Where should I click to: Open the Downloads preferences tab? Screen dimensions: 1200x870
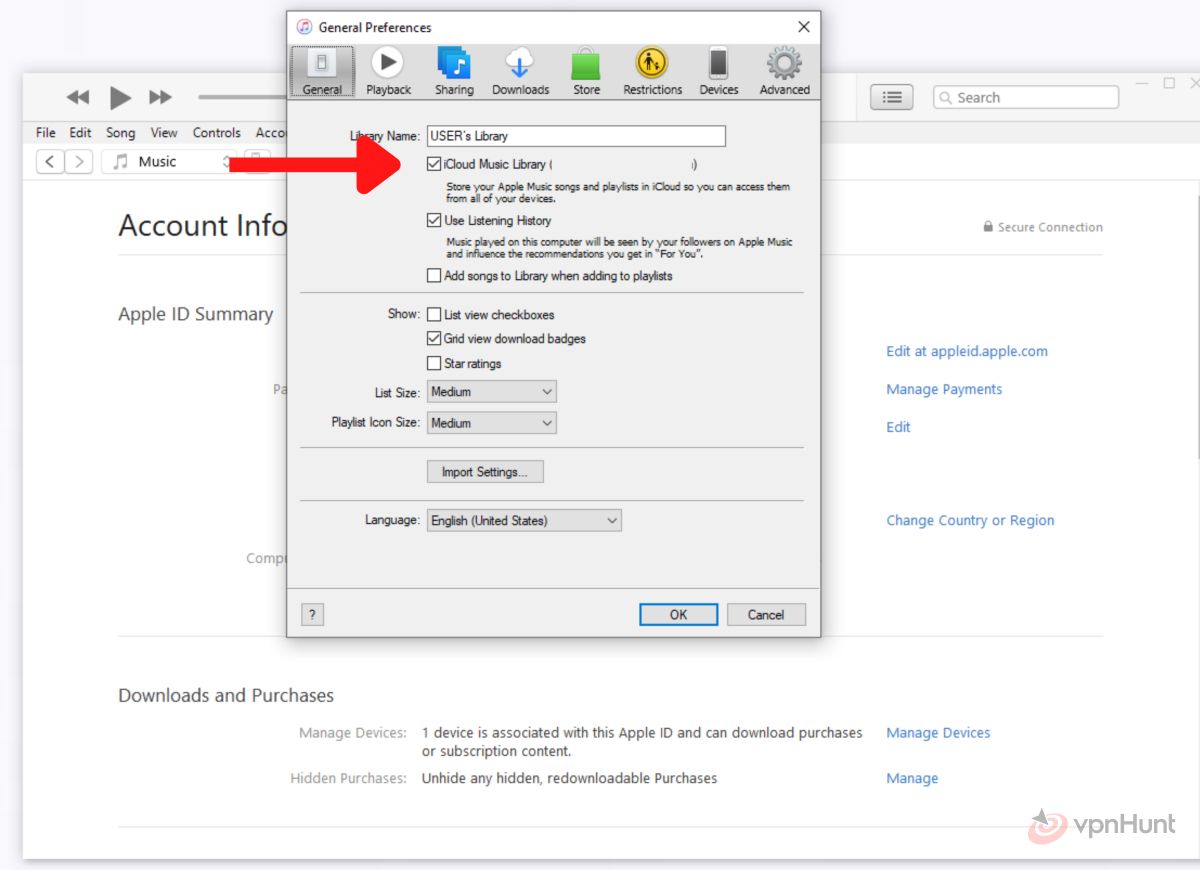[520, 71]
